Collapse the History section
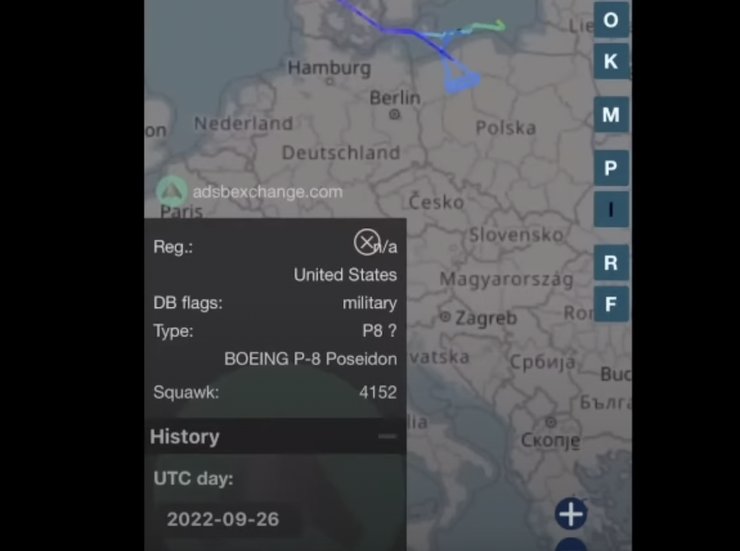Viewport: 740px width, 551px height. [x=387, y=436]
